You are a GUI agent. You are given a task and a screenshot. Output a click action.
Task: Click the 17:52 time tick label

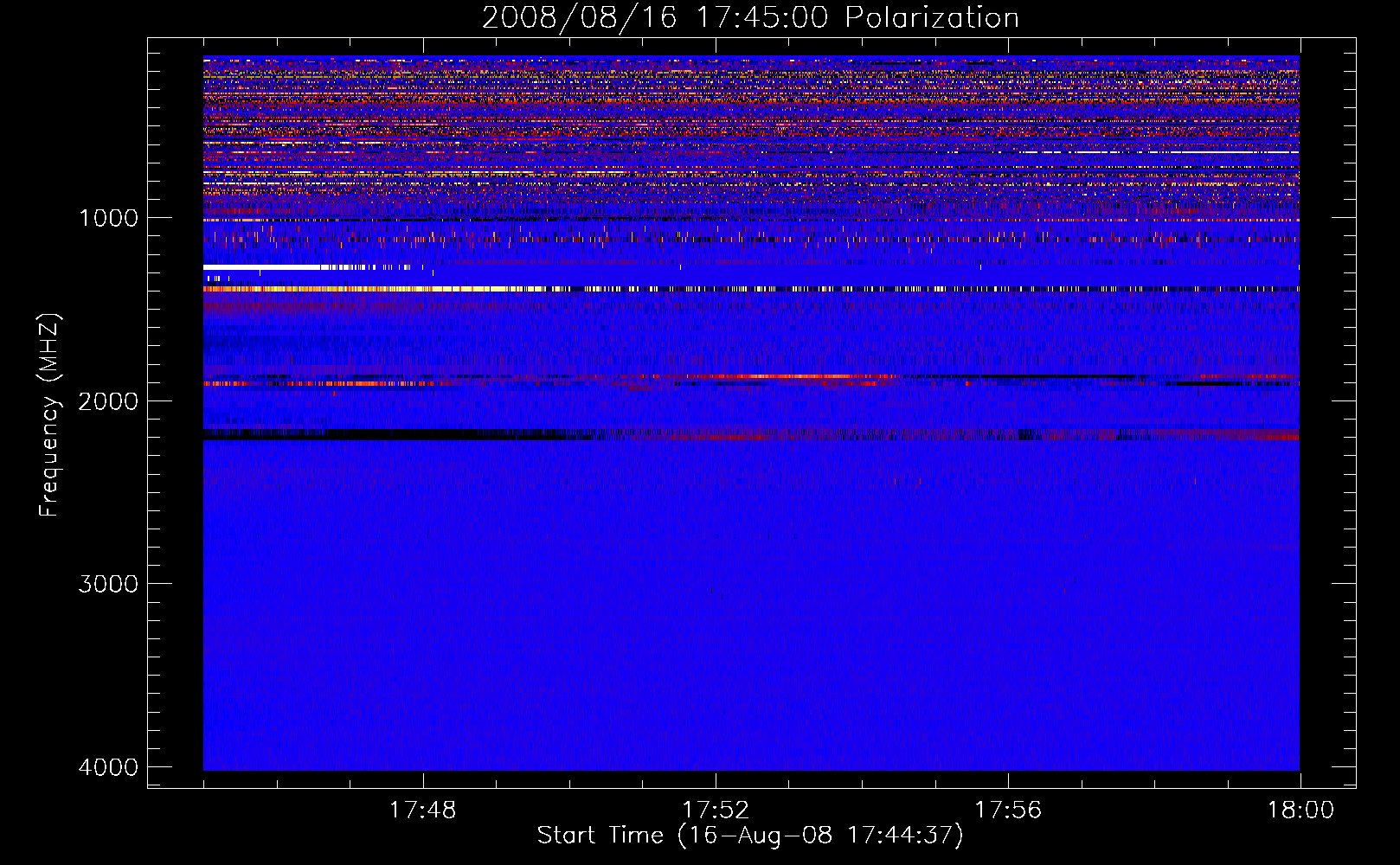point(716,811)
